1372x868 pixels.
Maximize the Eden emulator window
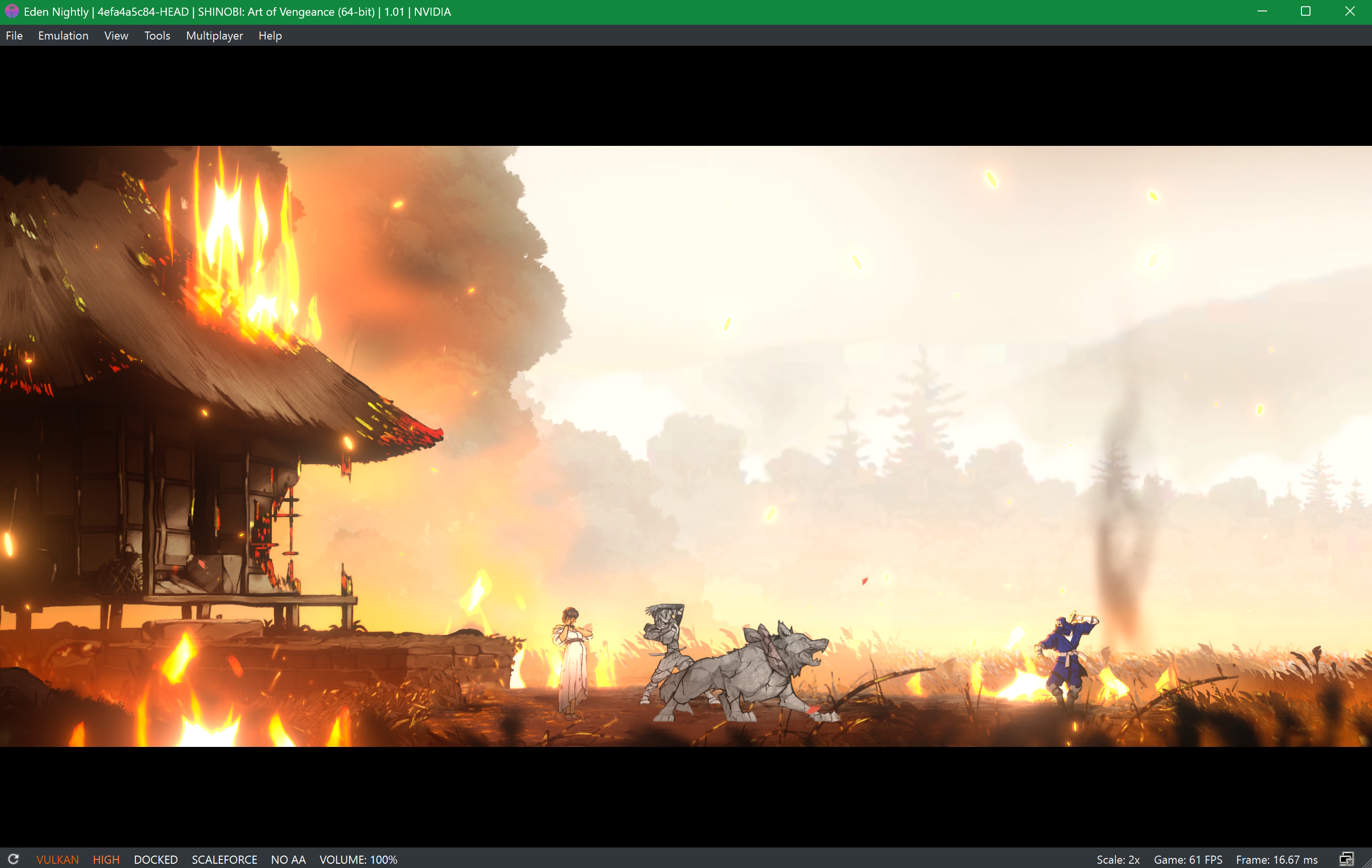click(1305, 11)
